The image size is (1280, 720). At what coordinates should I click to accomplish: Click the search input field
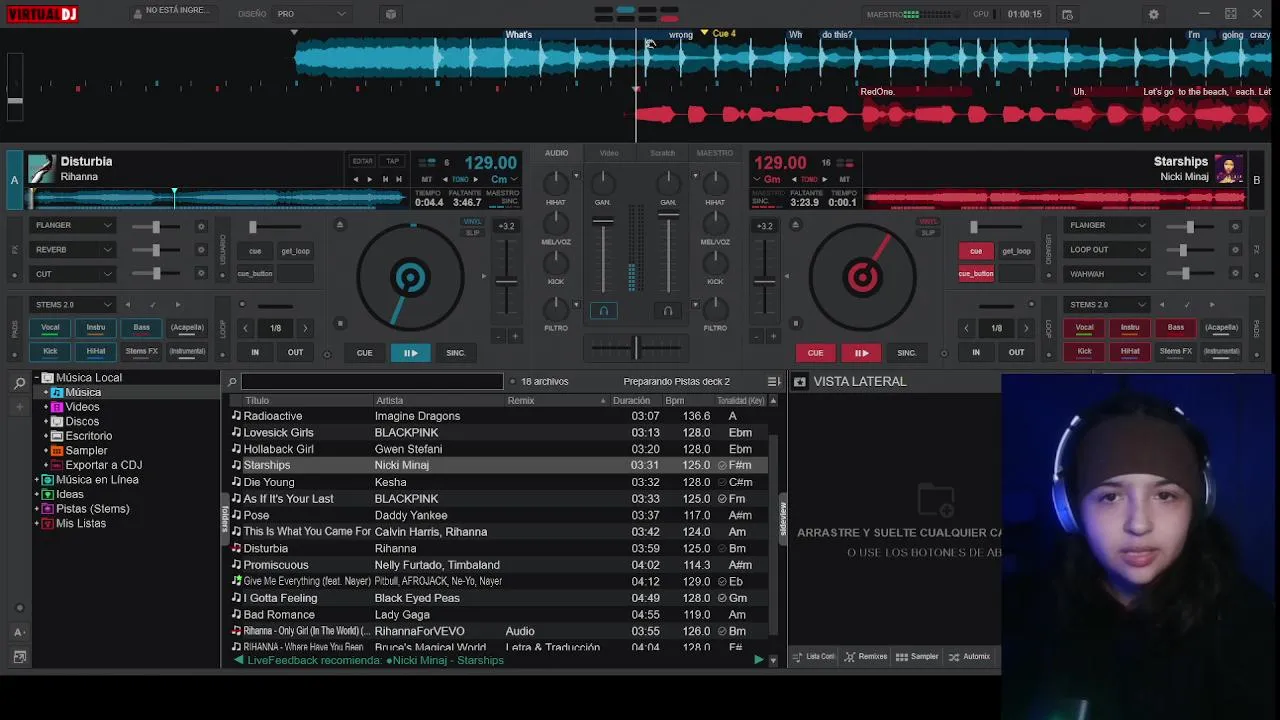pyautogui.click(x=371, y=381)
